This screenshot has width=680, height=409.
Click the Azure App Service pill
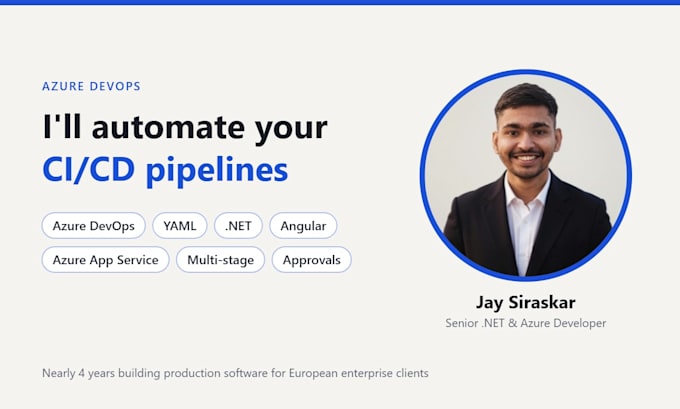(x=105, y=260)
